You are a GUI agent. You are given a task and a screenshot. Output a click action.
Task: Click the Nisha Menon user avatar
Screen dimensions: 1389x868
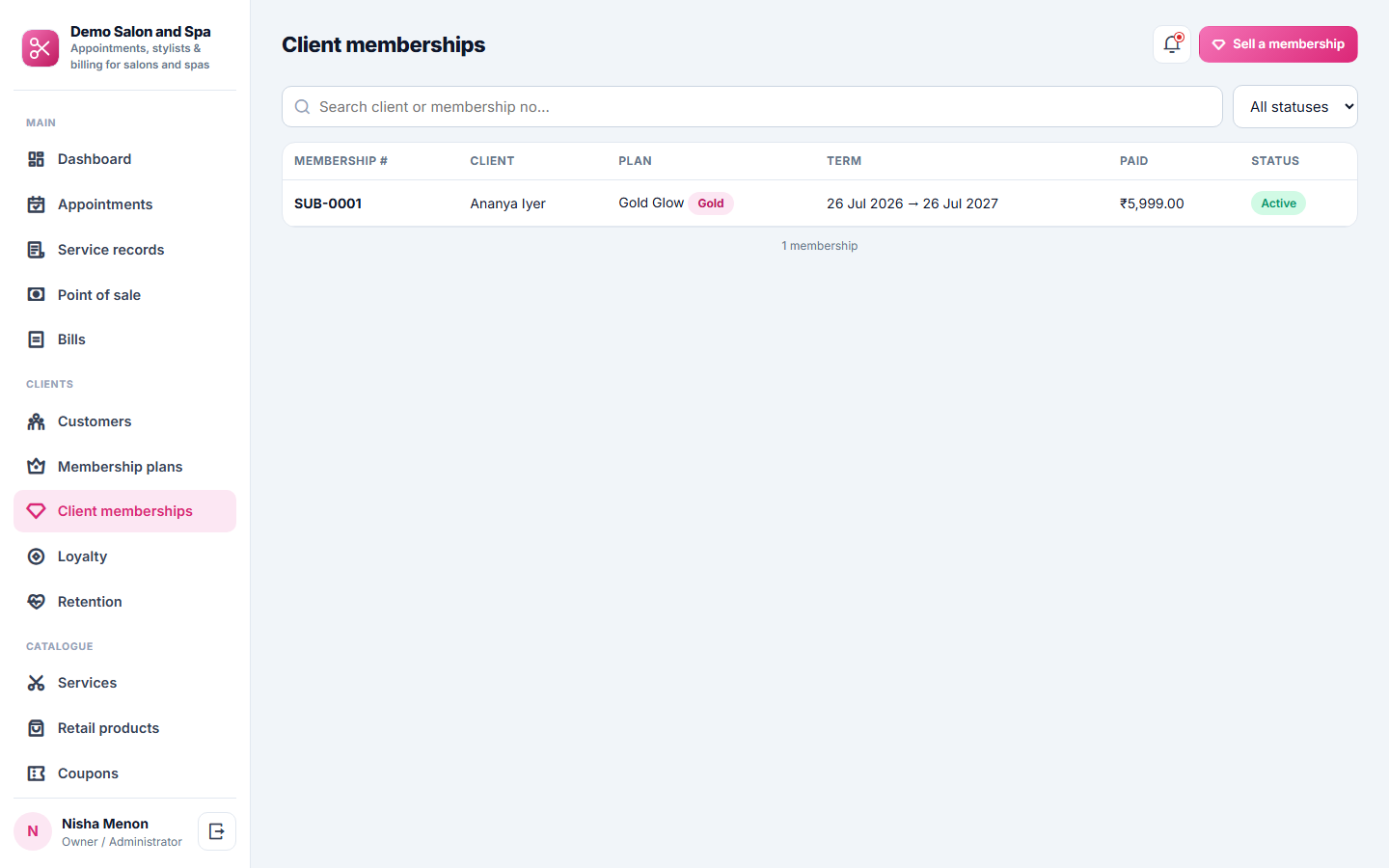pos(33,831)
